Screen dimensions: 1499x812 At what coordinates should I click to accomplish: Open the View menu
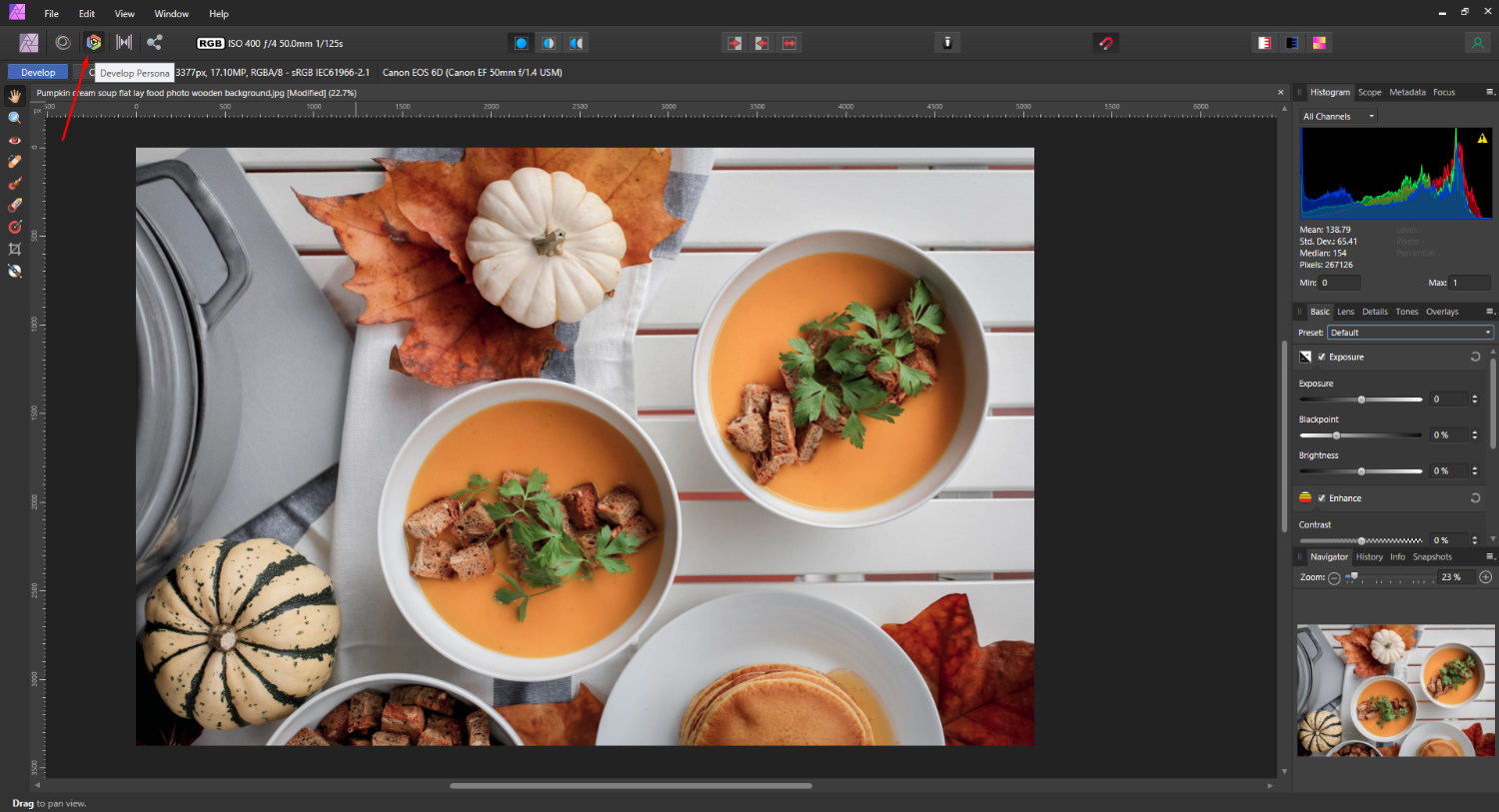tap(125, 14)
